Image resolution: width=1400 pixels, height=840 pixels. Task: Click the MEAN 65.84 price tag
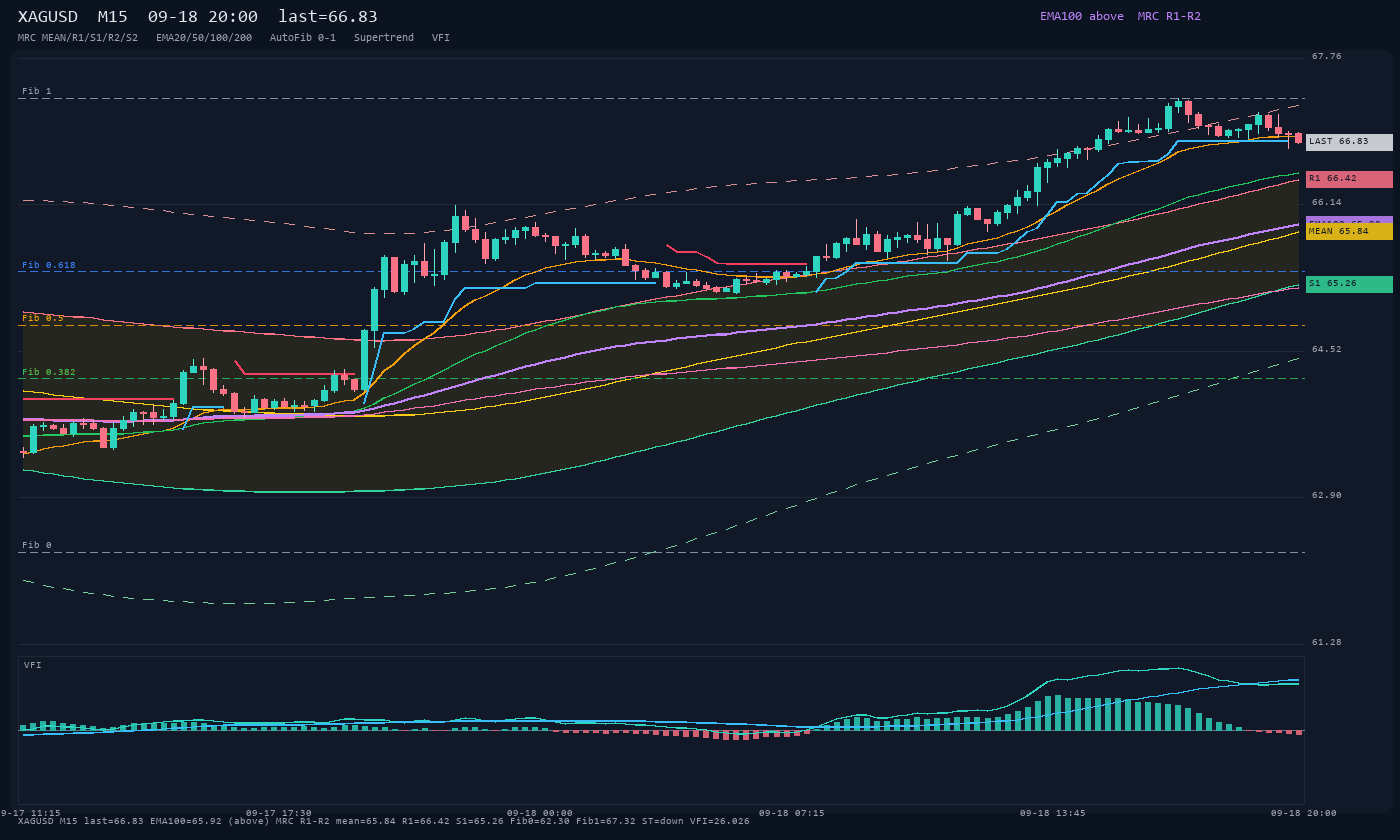tap(1349, 231)
